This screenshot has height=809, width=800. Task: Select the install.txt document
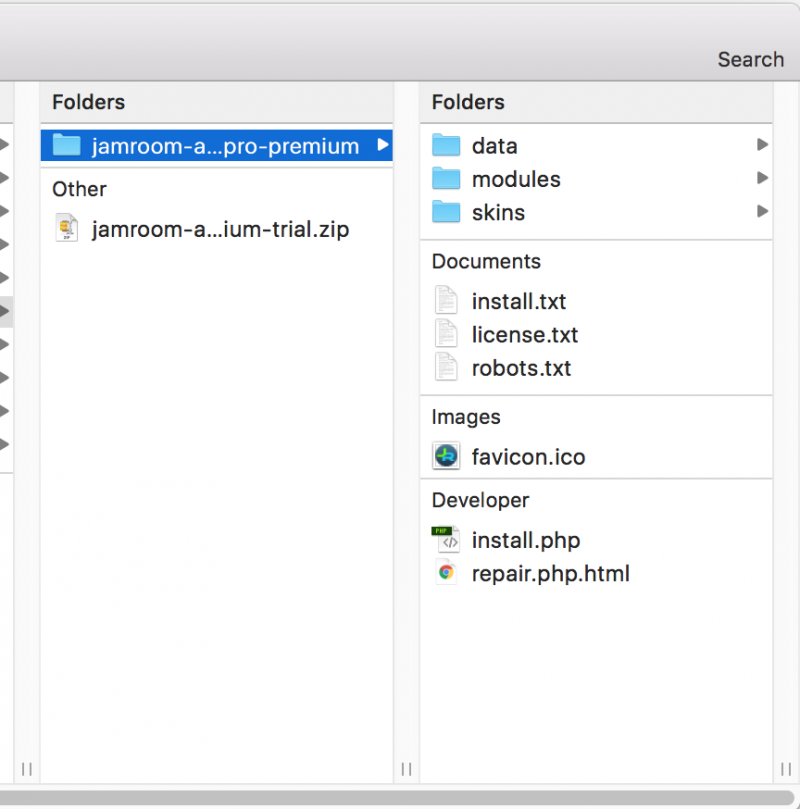click(x=518, y=301)
